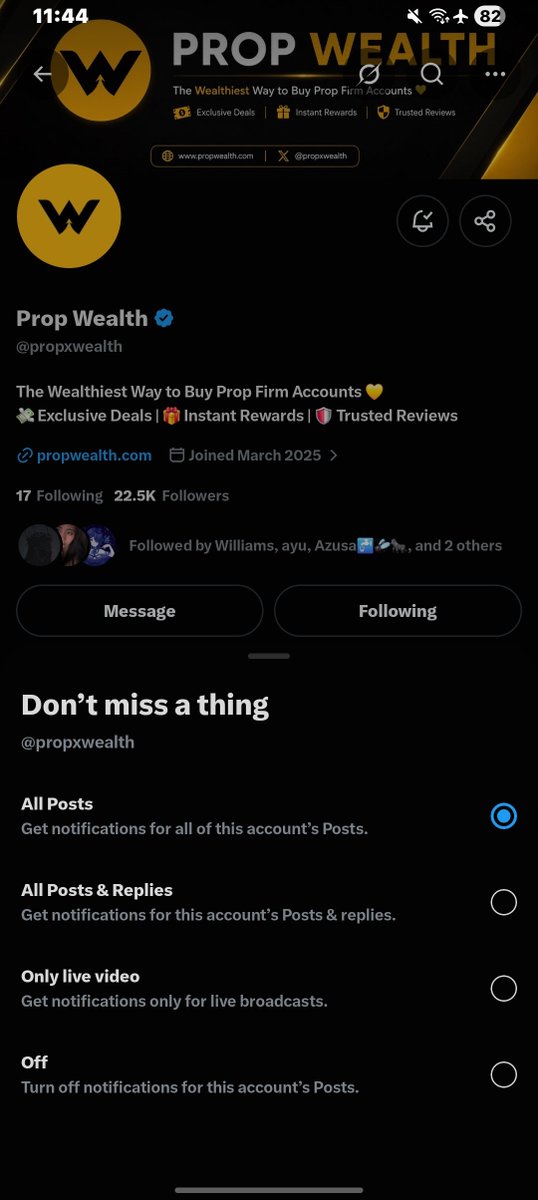Image resolution: width=538 pixels, height=1200 pixels.
Task: Tap the Message button
Action: pos(140,611)
